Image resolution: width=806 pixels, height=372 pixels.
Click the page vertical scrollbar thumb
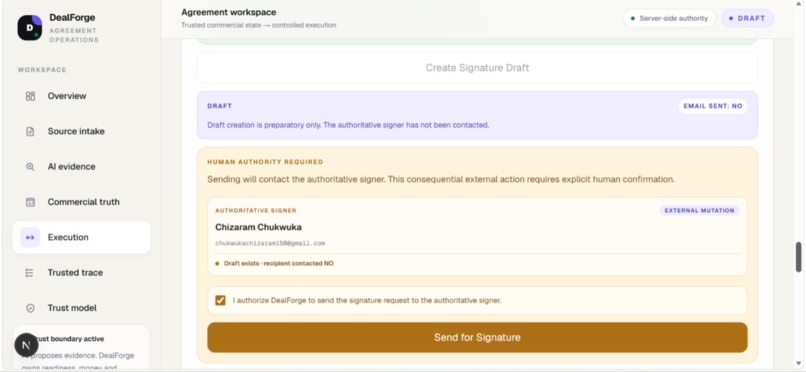pyautogui.click(x=799, y=257)
